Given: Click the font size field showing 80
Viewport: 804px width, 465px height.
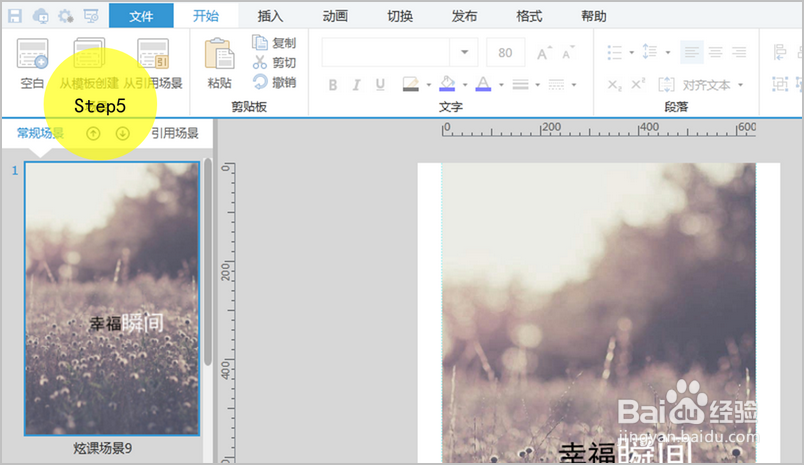Looking at the screenshot, I should click(x=505, y=52).
